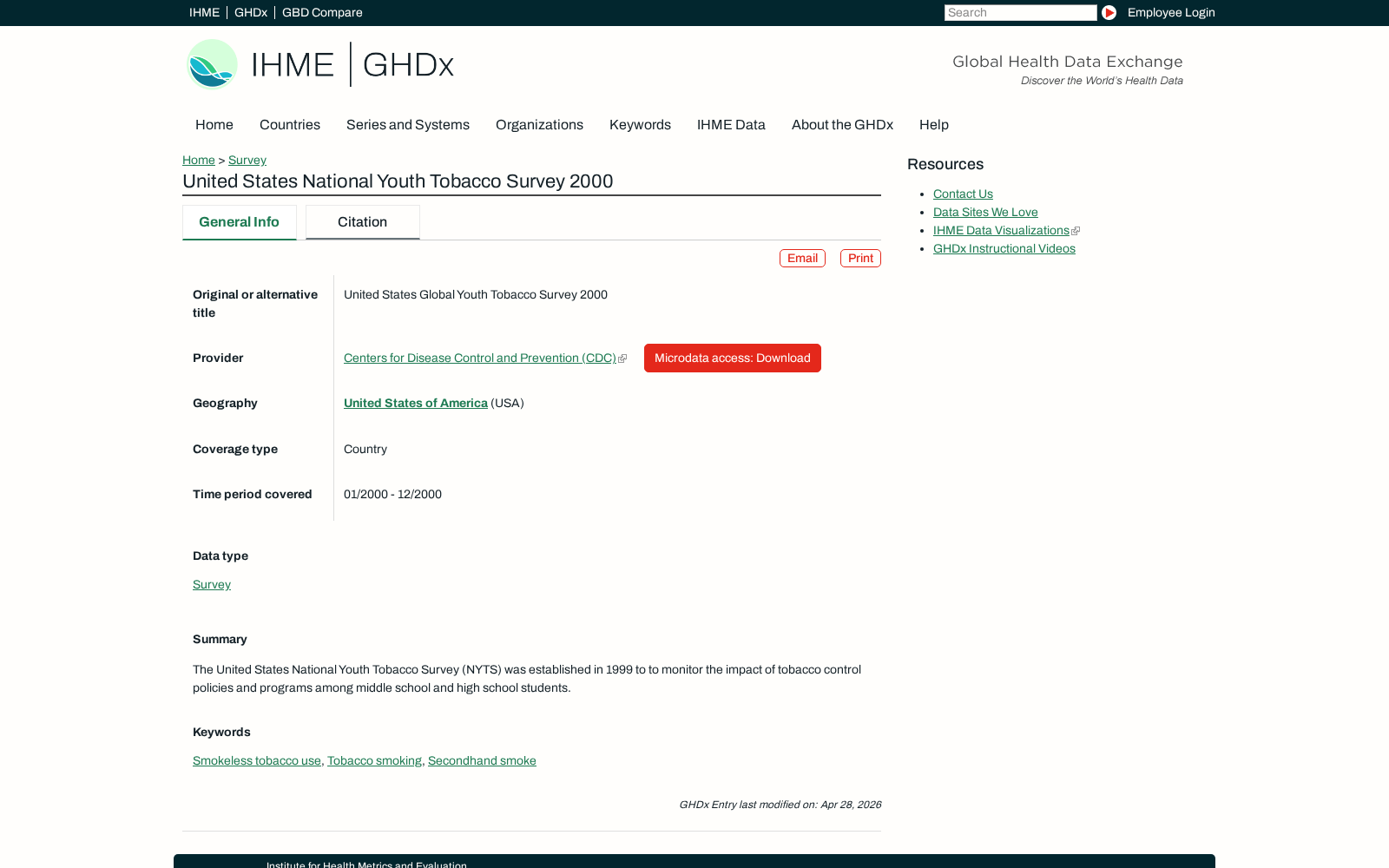1389x868 pixels.
Task: Click the Resources heading
Action: pyautogui.click(x=945, y=164)
